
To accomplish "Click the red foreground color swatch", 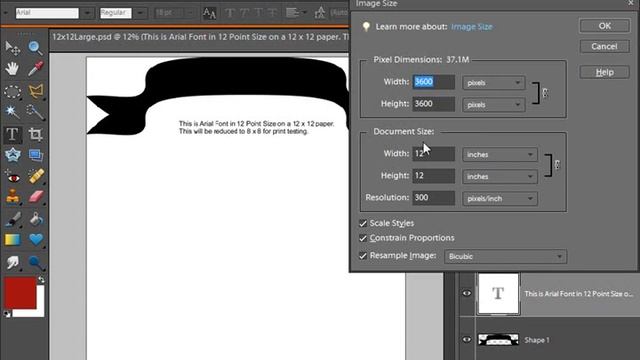I will pos(20,293).
